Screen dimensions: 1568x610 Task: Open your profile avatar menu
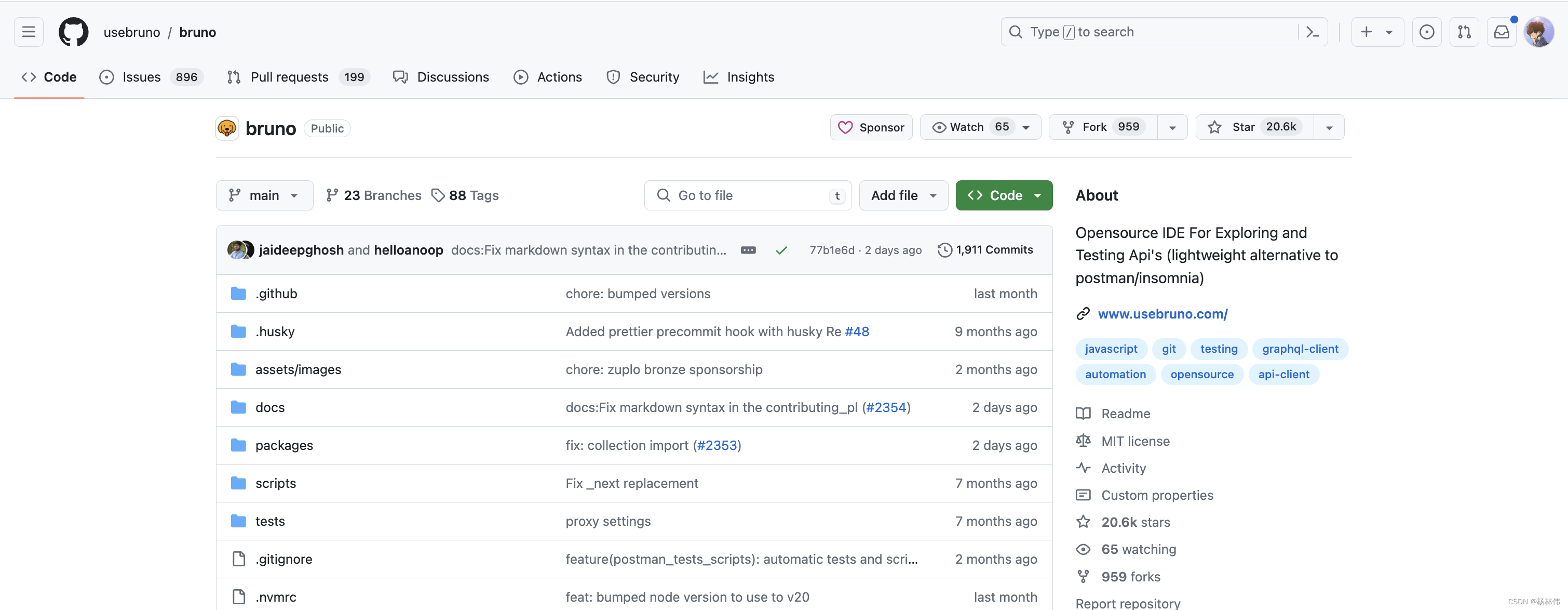(x=1539, y=32)
